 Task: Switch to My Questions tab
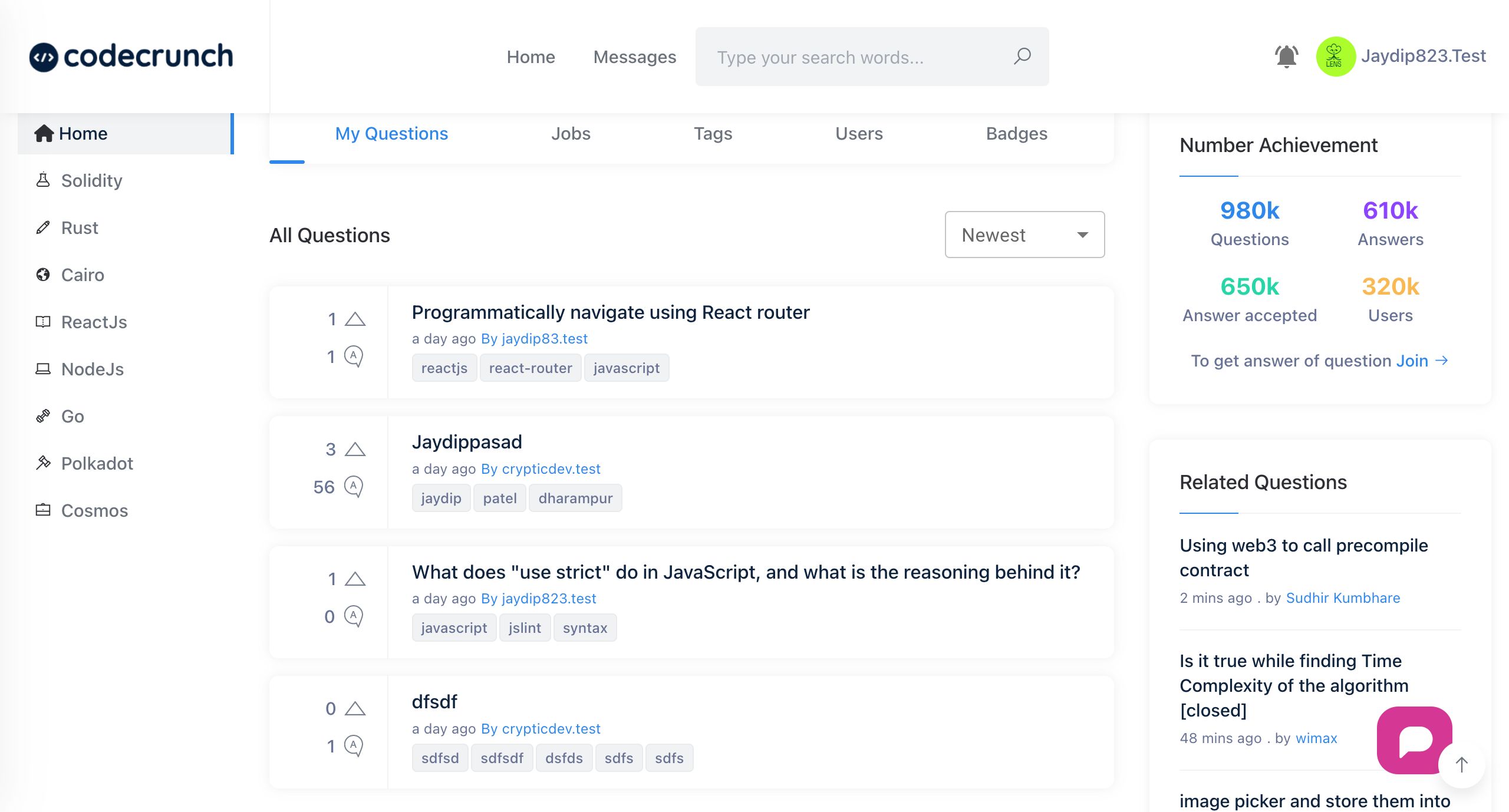tap(391, 134)
